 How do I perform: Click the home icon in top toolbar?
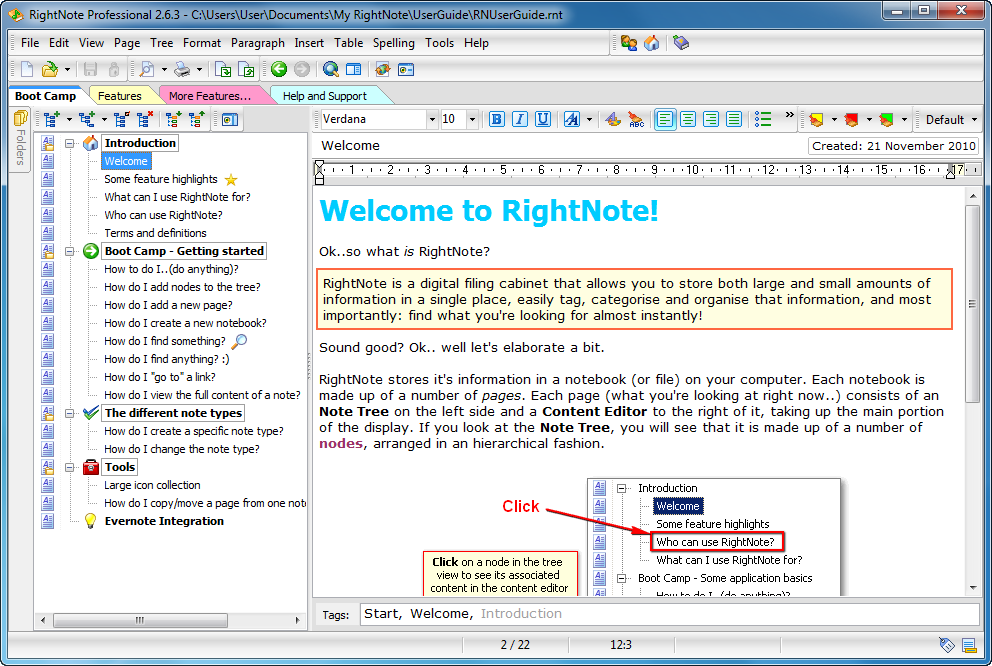[651, 43]
